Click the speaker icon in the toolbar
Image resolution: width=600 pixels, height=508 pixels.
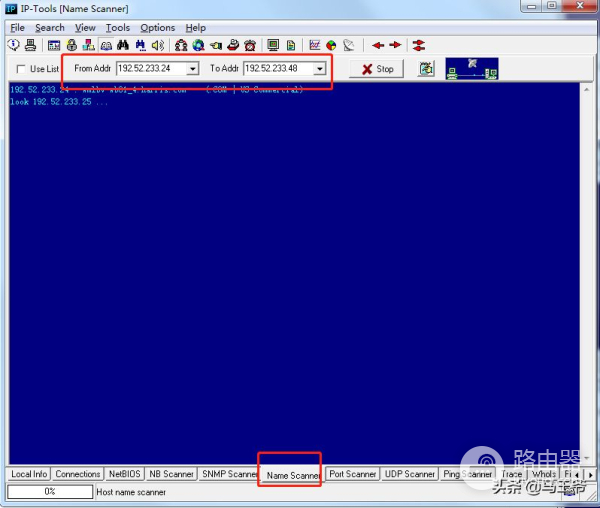point(157,45)
